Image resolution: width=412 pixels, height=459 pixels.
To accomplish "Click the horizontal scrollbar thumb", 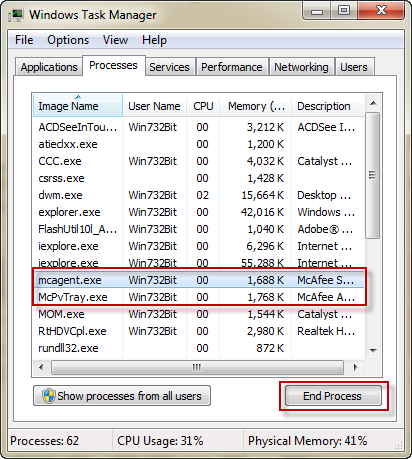I will point(197,367).
